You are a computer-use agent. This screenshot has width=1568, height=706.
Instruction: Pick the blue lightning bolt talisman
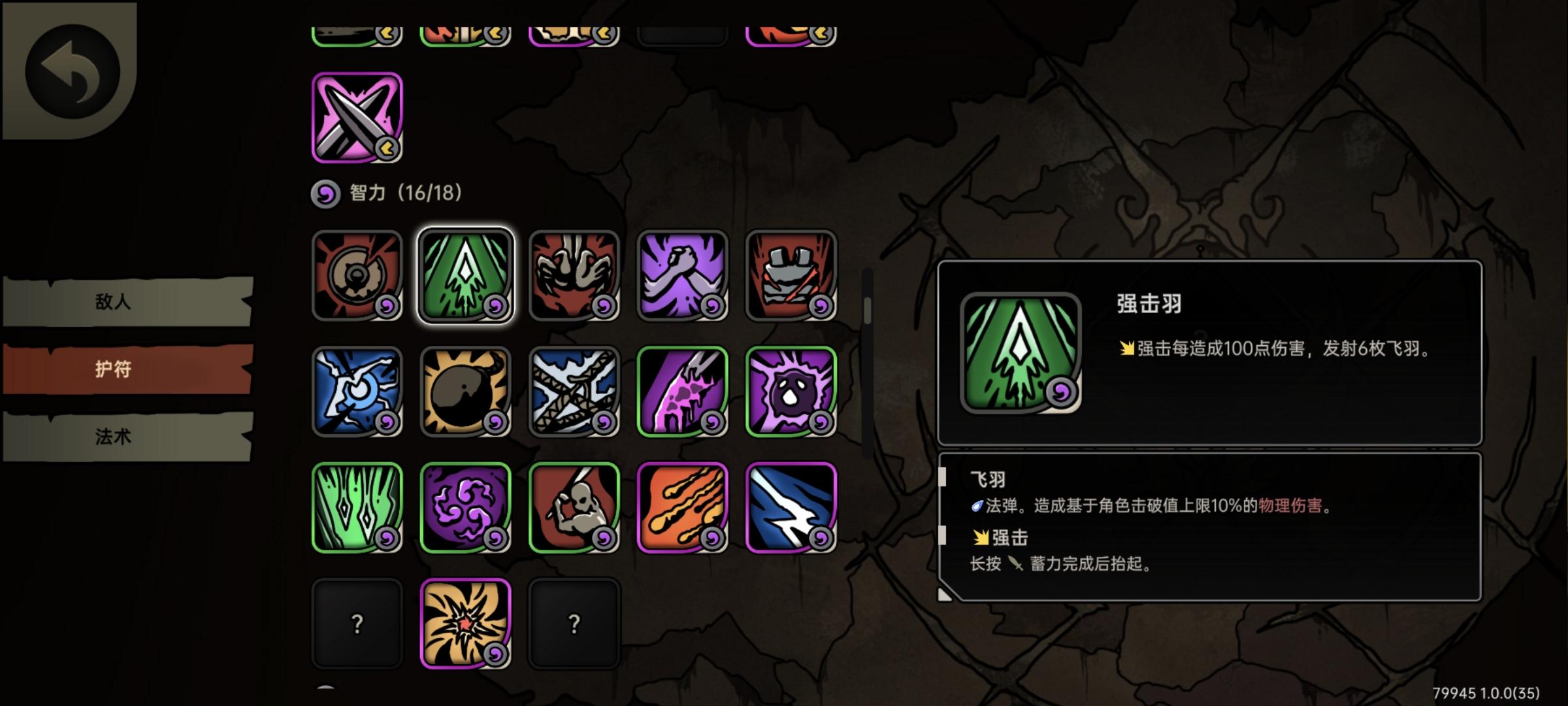pyautogui.click(x=791, y=508)
